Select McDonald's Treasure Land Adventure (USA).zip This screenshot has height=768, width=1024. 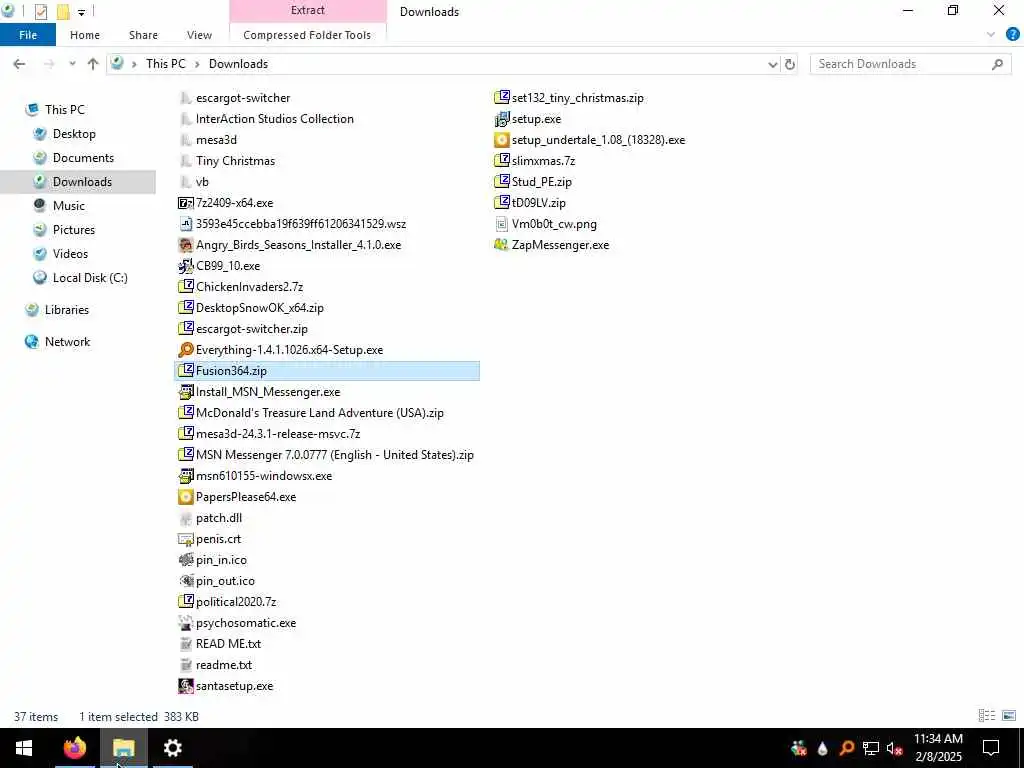coord(319,413)
